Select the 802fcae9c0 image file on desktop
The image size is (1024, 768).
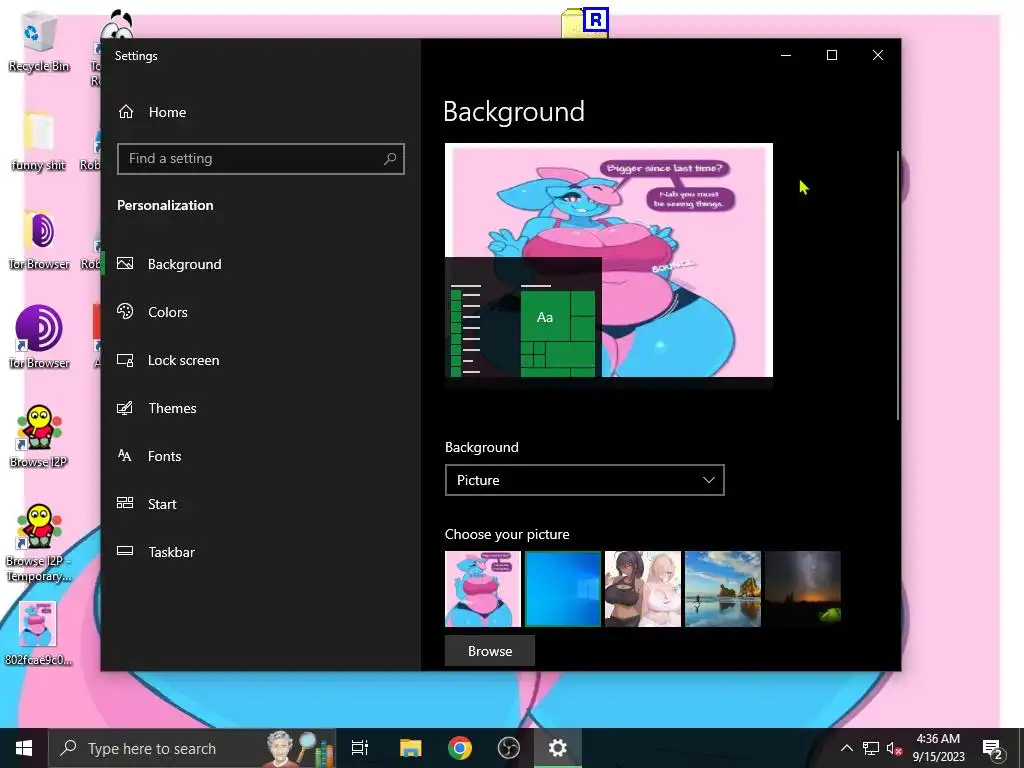pos(38,633)
